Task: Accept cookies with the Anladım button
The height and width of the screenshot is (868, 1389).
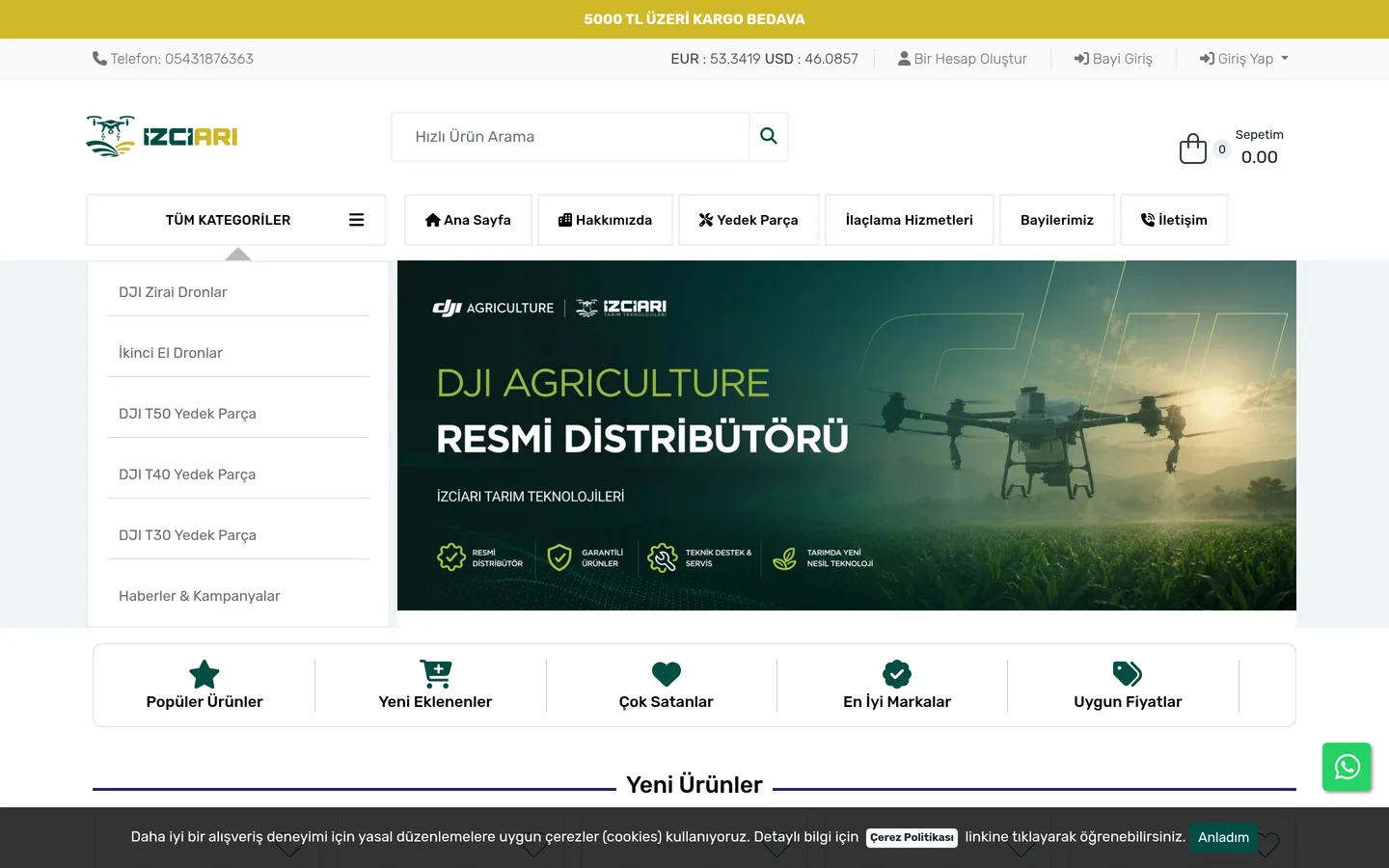Action: pyautogui.click(x=1223, y=837)
